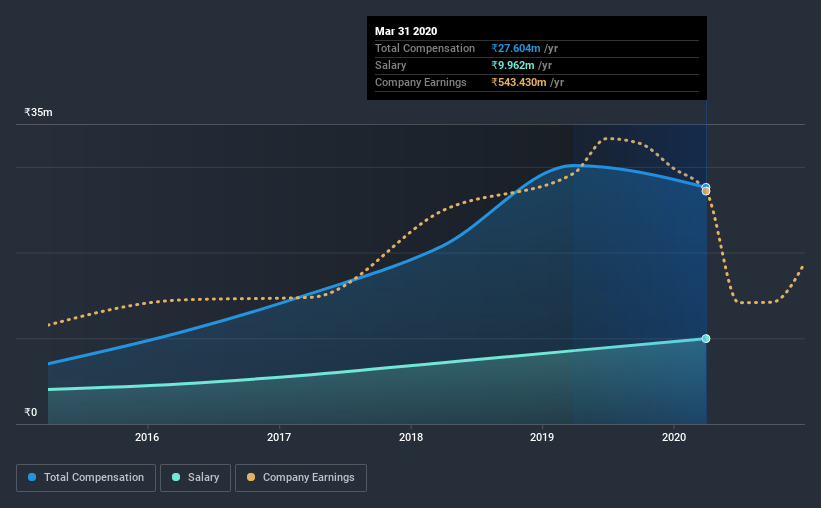821x508 pixels.
Task: Click the ₹35m y-axis label
Action: point(38,112)
